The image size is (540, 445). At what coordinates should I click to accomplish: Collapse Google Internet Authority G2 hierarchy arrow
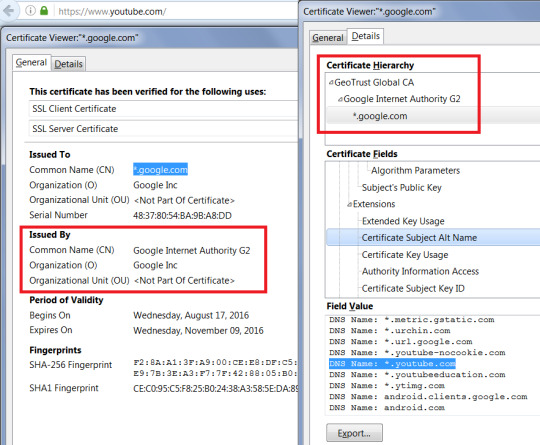(340, 100)
